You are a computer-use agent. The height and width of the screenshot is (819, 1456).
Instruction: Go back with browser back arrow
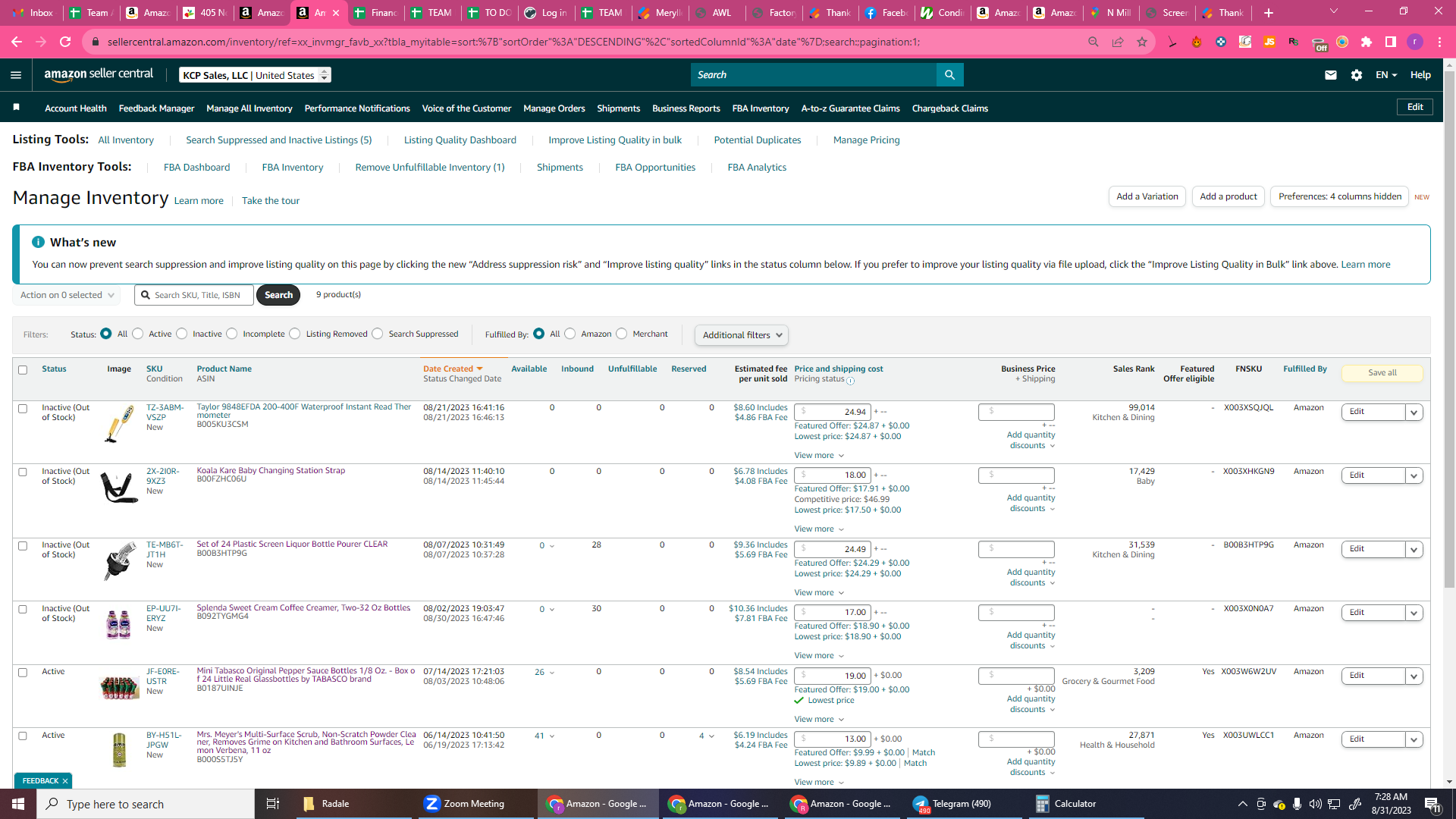[17, 42]
